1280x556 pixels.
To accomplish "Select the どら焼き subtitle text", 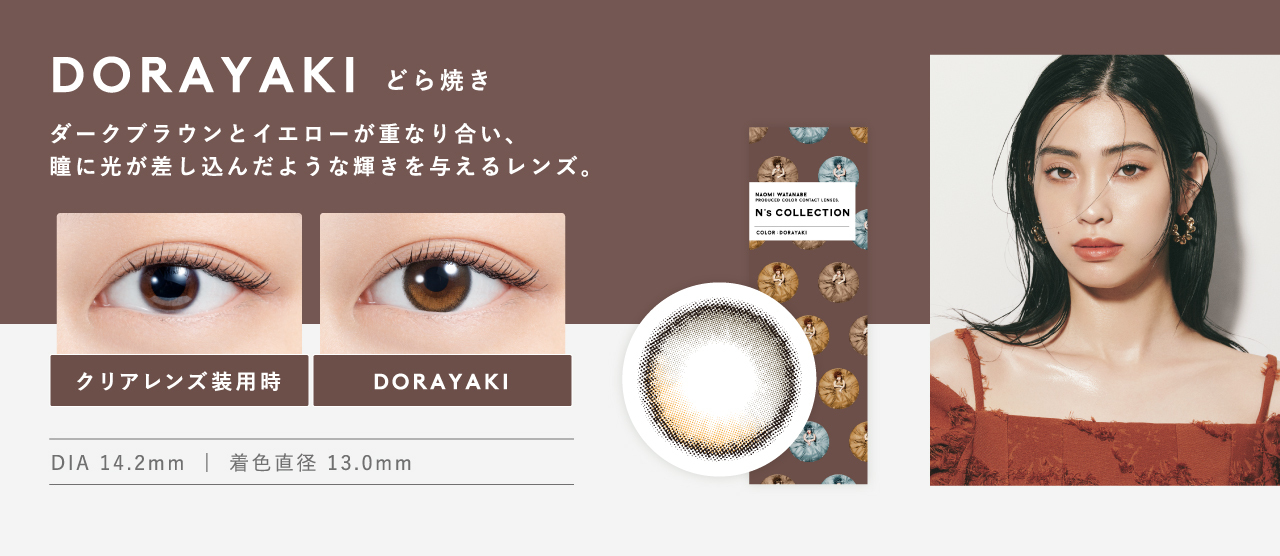I will point(438,80).
